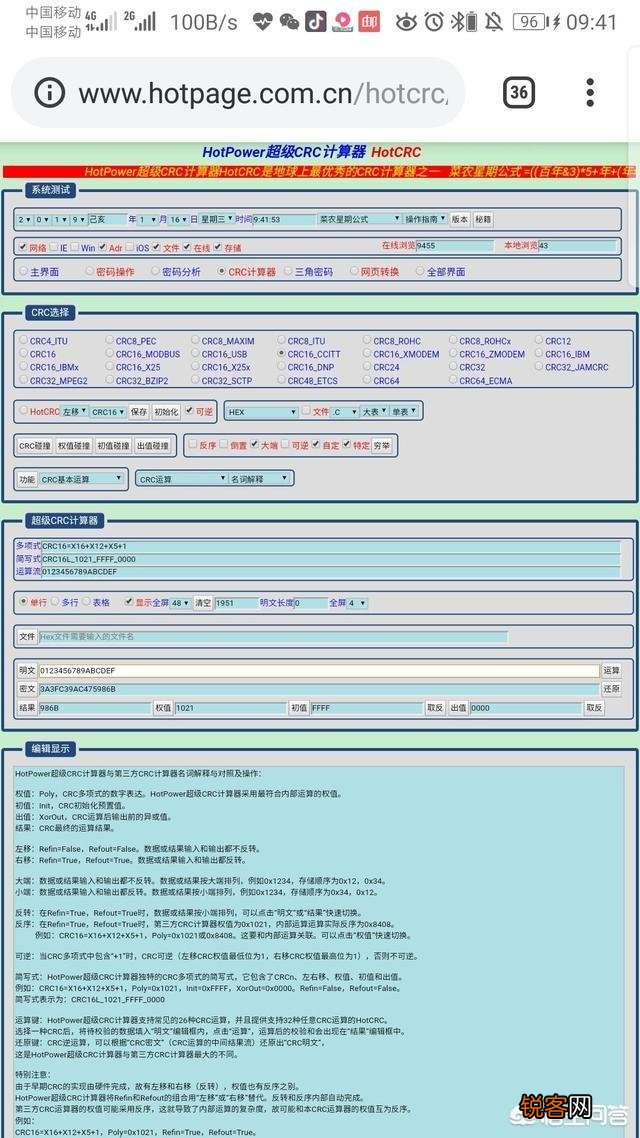
Task: Select the 多行 display mode
Action: (x=54, y=602)
